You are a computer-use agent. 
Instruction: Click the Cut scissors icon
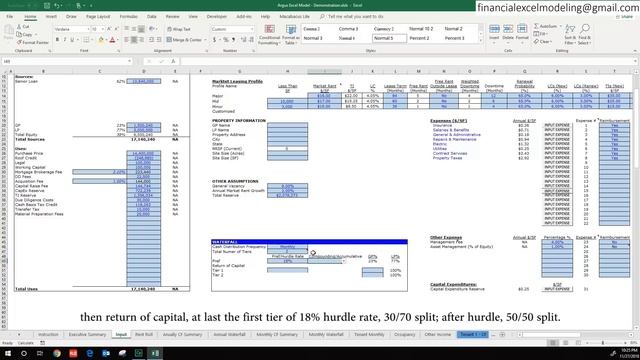(x=19, y=27)
